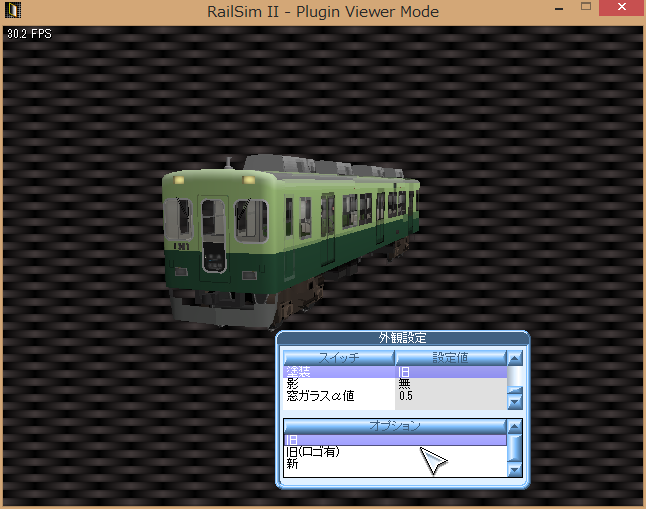The width and height of the screenshot is (646, 509).
Task: Click the オプション column header
Action: pos(395,426)
